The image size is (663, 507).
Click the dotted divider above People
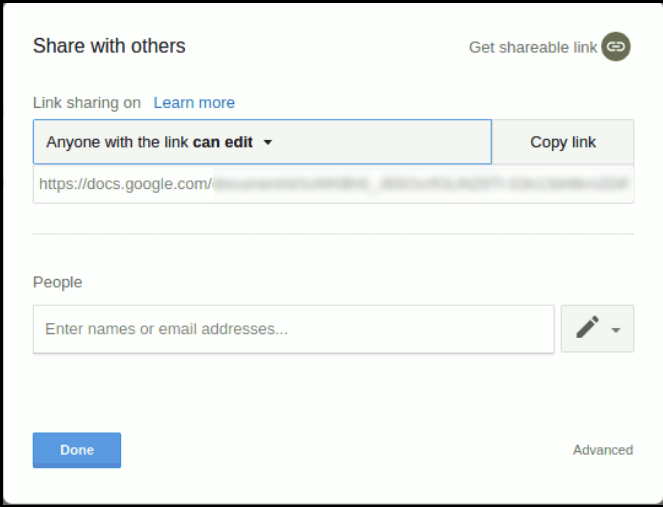click(x=333, y=234)
